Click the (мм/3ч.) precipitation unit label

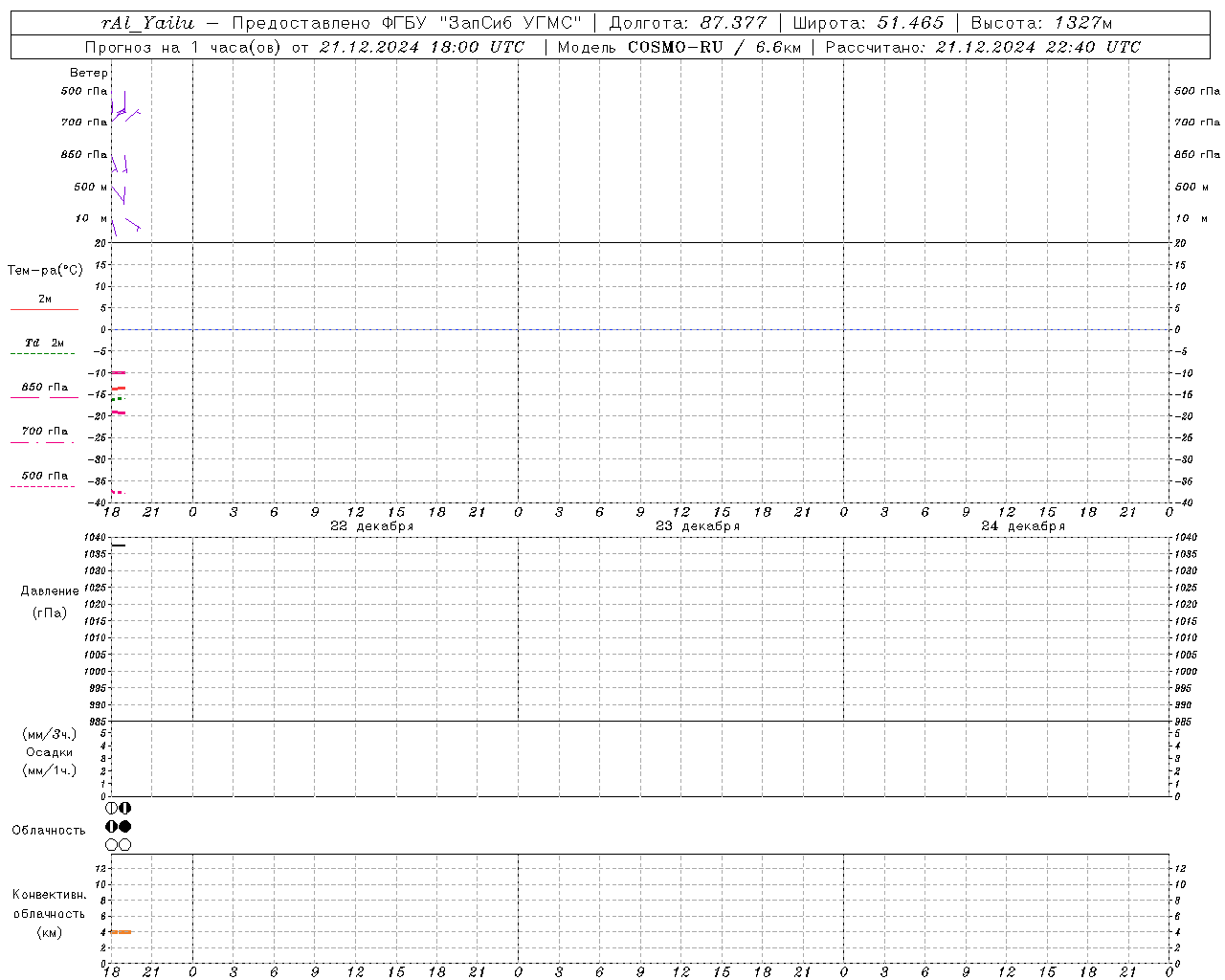click(x=50, y=734)
